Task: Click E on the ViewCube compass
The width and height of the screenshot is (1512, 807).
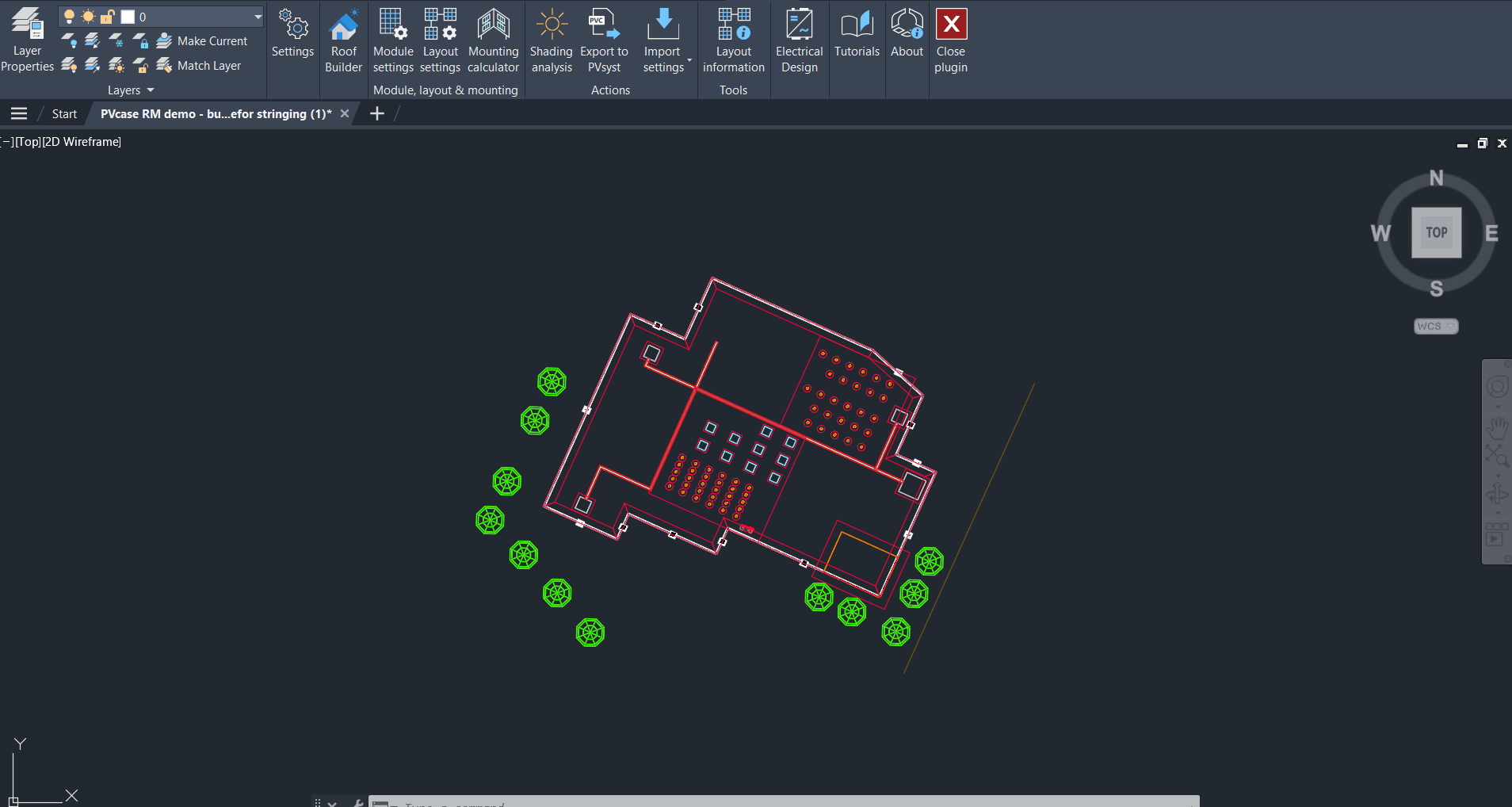Action: tap(1491, 233)
